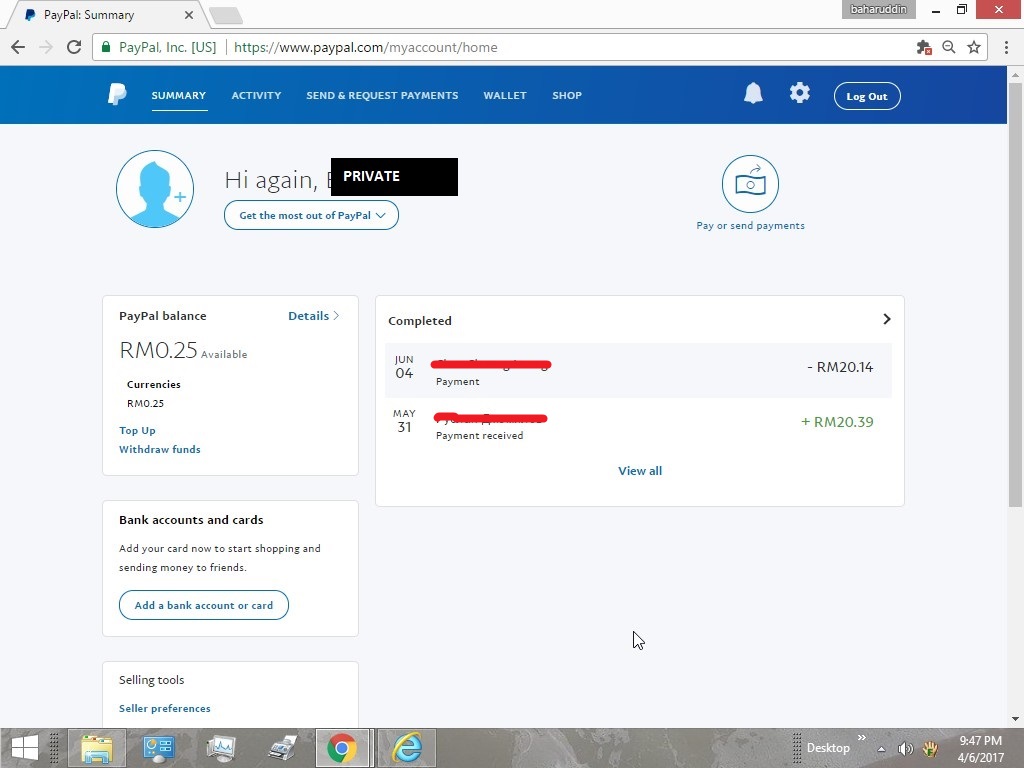
Task: Click the baharuddin profile button
Action: [878, 9]
